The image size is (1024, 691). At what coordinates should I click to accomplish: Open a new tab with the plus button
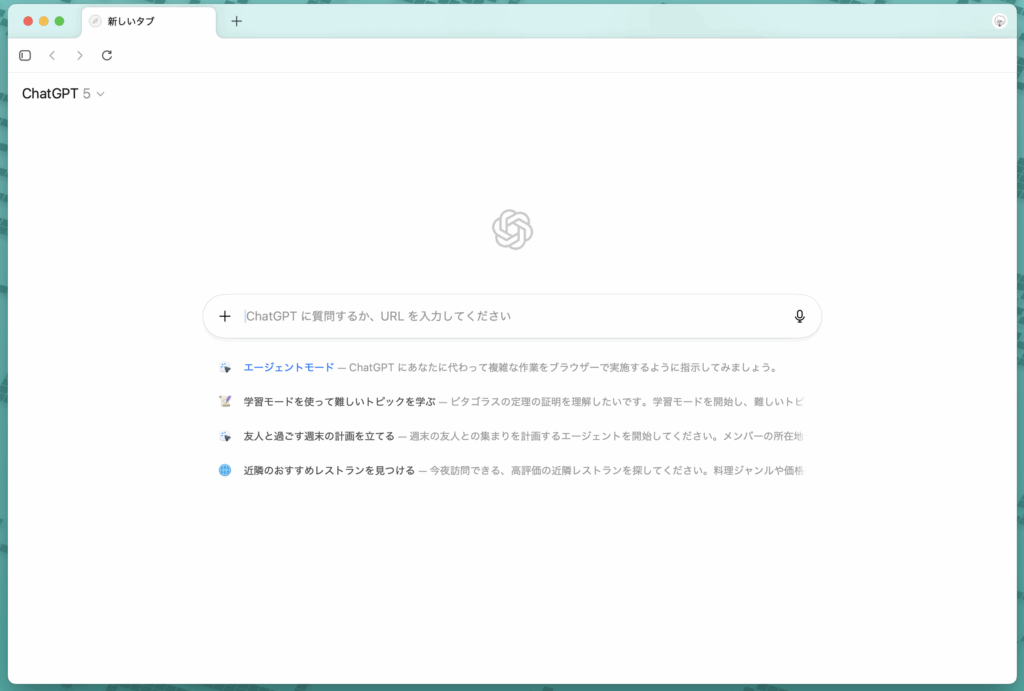(x=237, y=20)
